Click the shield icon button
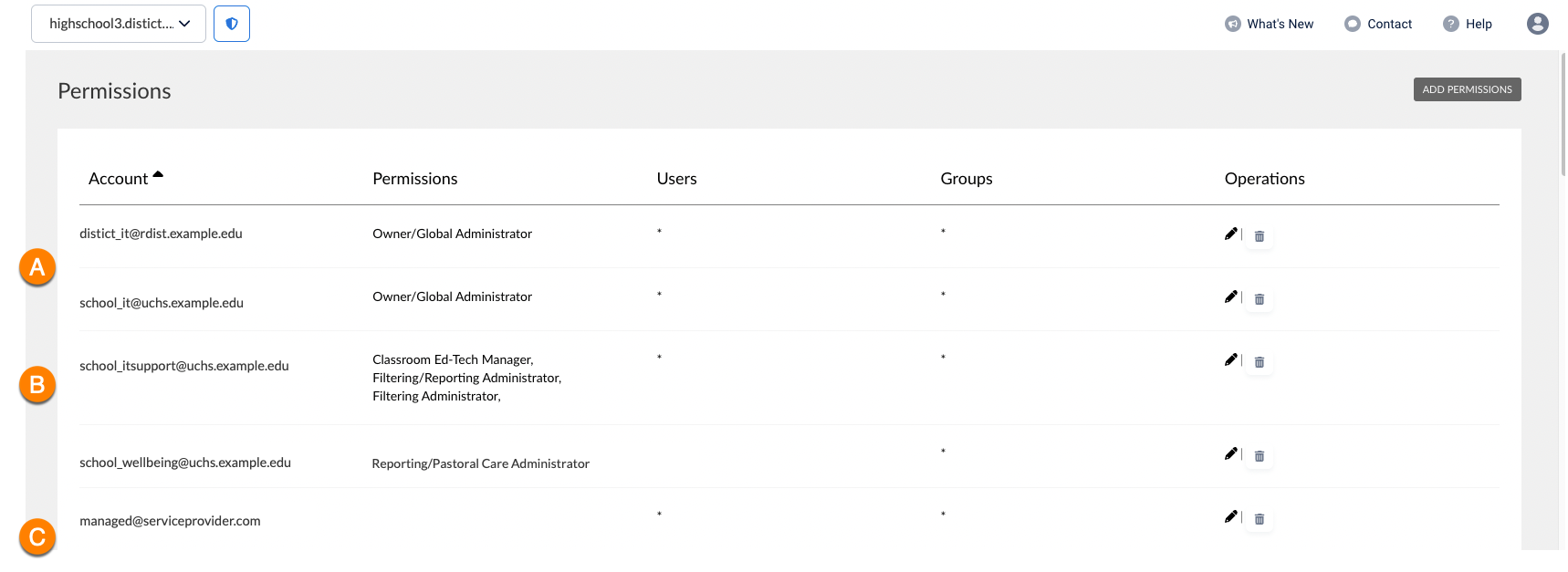This screenshot has height=572, width=1568. 232,24
